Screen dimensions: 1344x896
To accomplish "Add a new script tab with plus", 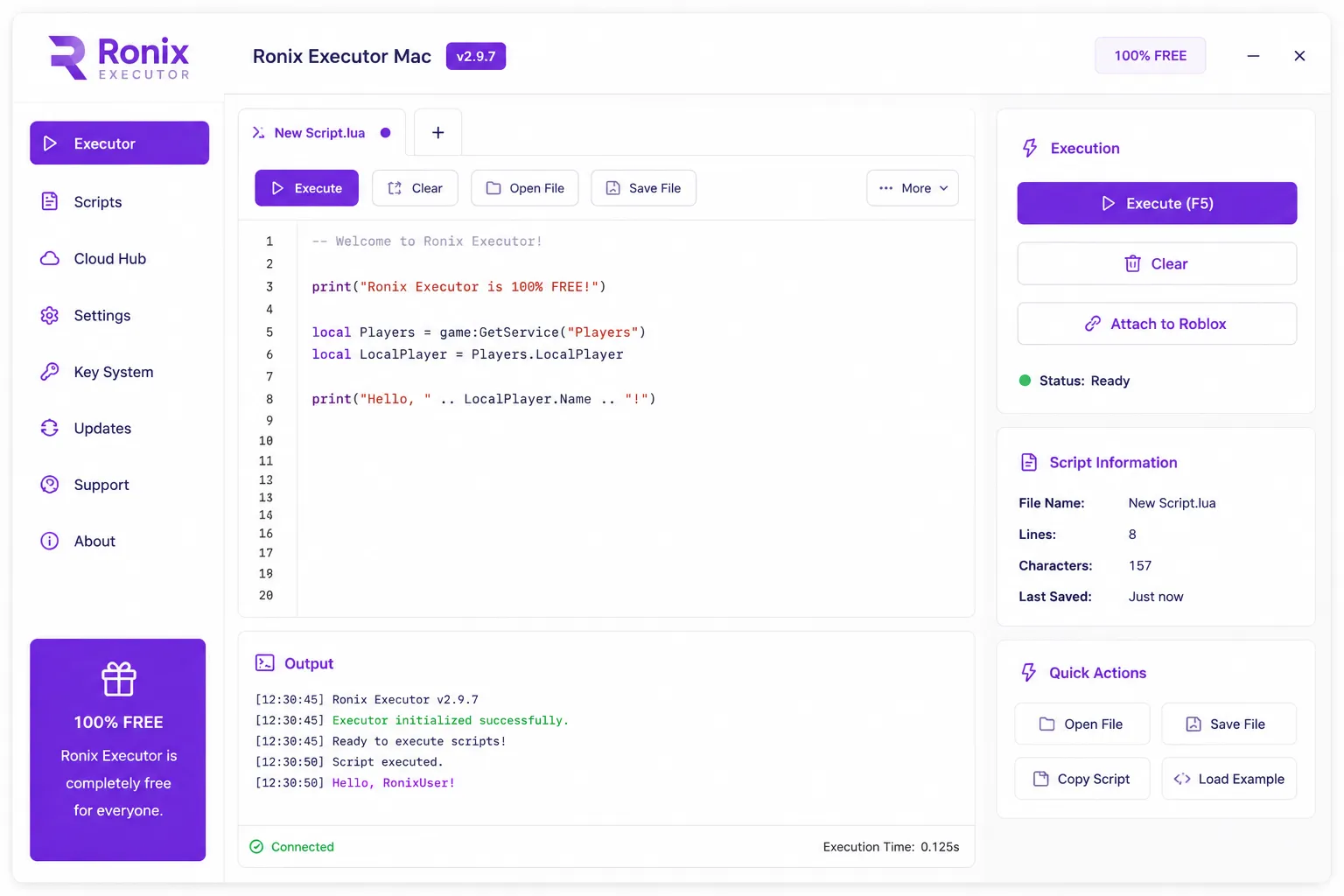I will 438,132.
